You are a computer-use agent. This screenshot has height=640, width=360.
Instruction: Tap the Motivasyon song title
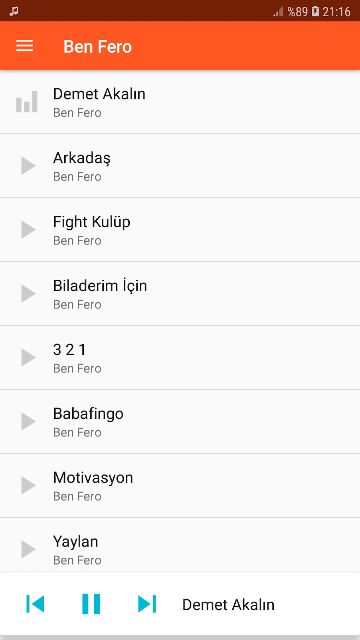coord(93,478)
